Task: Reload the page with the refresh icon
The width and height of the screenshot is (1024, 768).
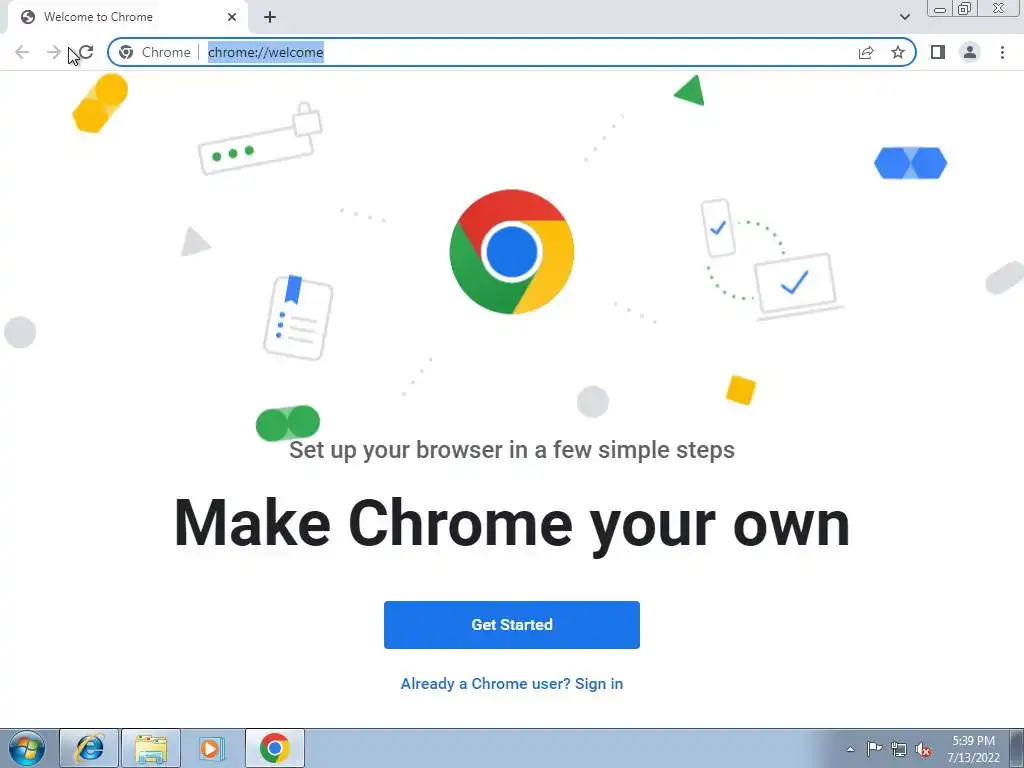Action: click(x=86, y=52)
